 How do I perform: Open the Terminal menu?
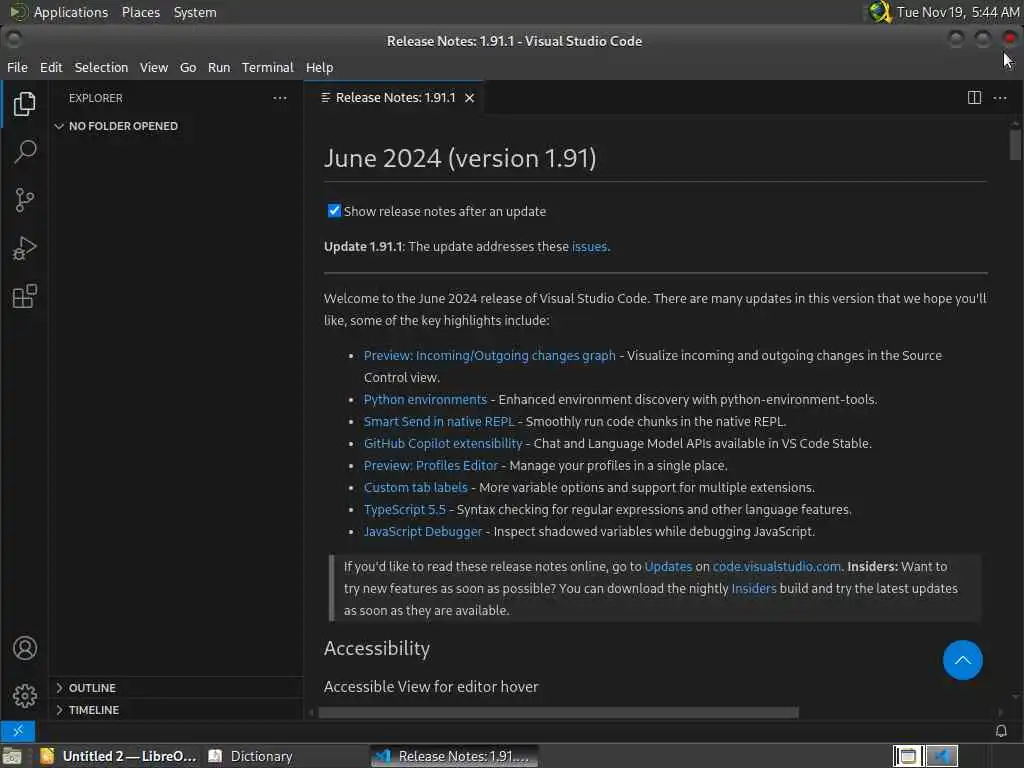[268, 67]
